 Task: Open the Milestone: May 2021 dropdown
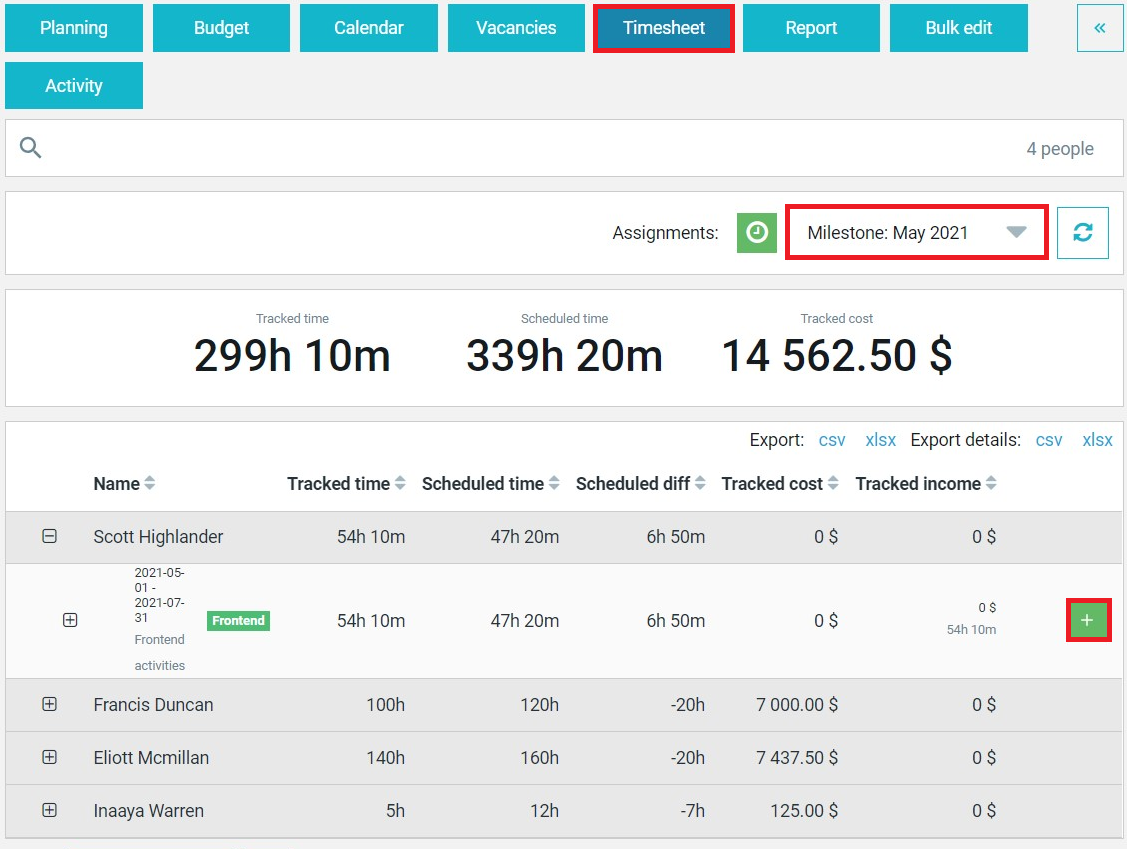coord(916,232)
